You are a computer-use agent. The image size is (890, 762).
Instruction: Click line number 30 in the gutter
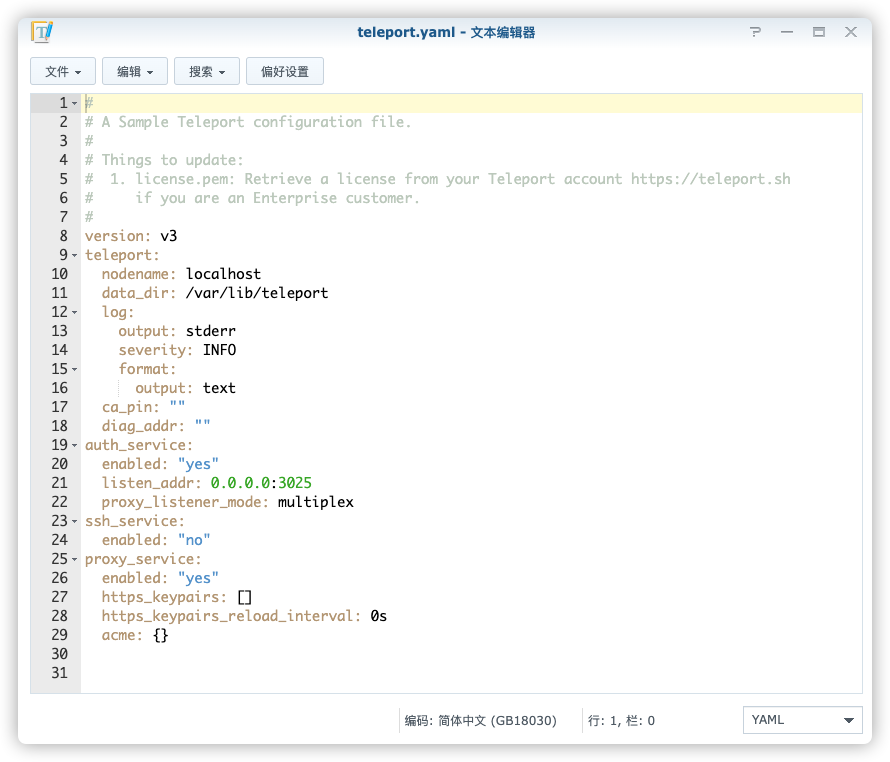coord(60,654)
